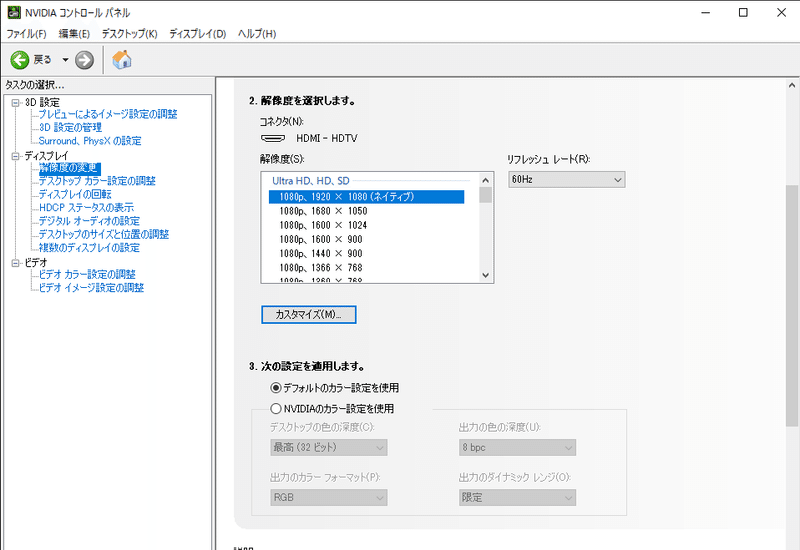
Task: Open ビデオ イメージ設定の調整 page
Action: click(x=91, y=288)
